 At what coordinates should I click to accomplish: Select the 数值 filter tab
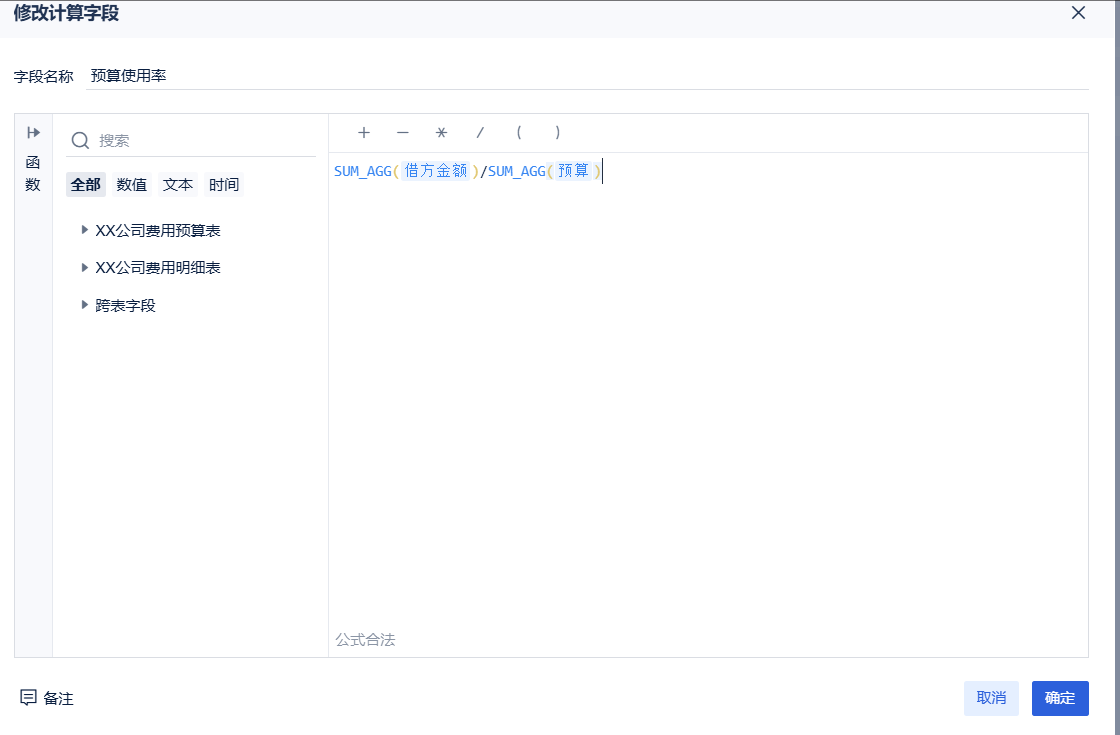click(131, 185)
